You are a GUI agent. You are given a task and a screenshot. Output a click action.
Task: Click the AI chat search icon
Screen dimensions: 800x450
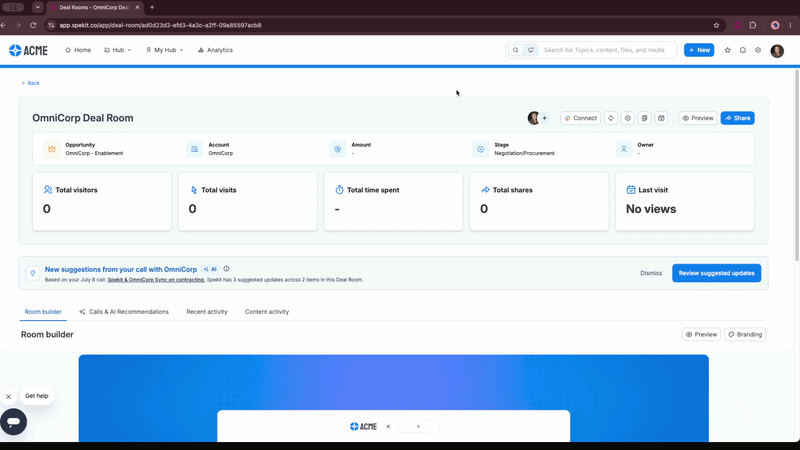(x=531, y=50)
